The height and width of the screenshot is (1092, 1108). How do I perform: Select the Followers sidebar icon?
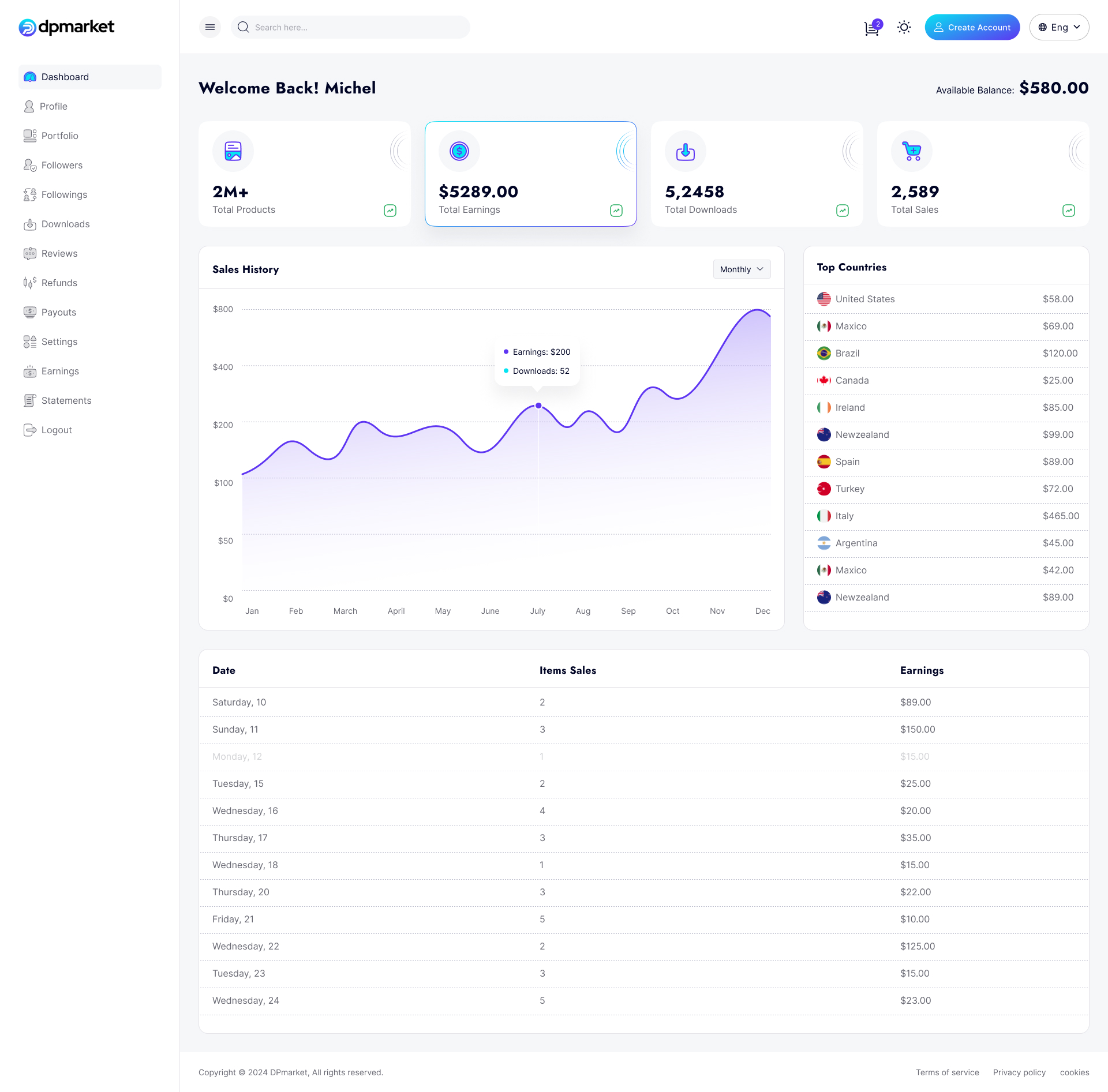(x=29, y=165)
